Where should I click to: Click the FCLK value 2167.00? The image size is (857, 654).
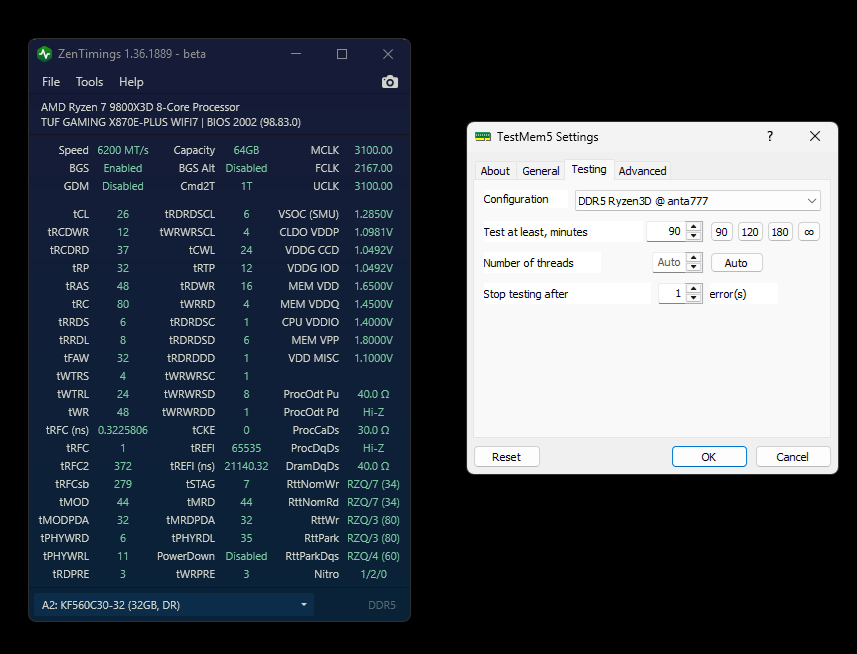point(373,168)
